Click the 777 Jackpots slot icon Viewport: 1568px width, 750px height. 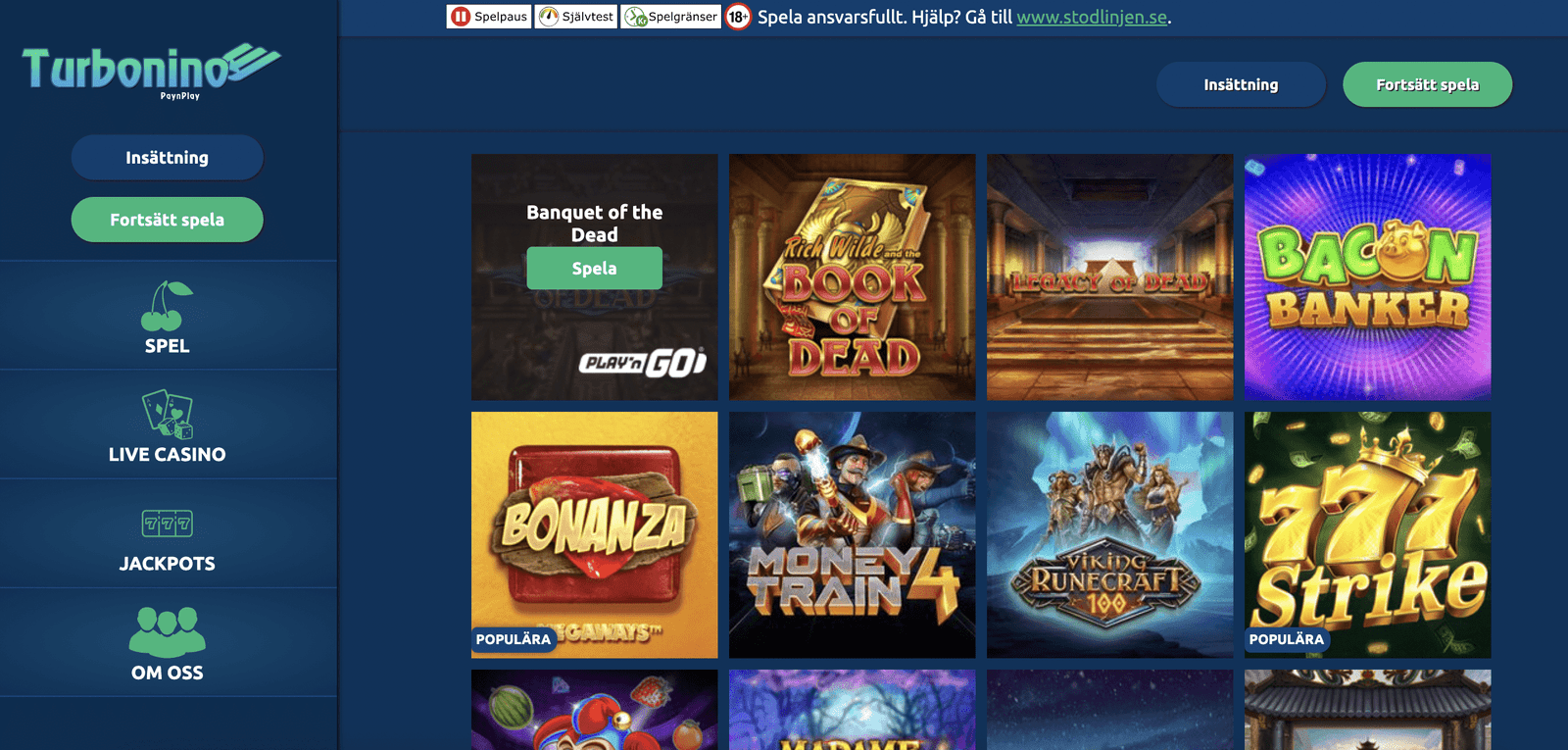[168, 524]
